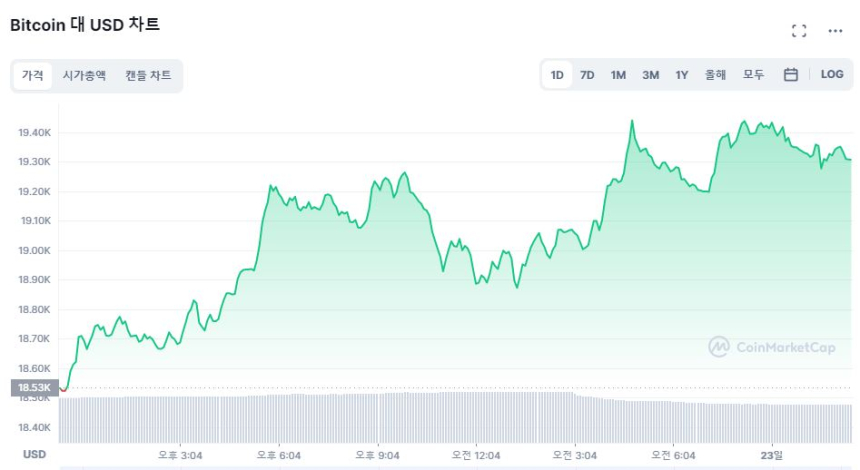
Task: Select the 1Y time range
Action: 682,75
